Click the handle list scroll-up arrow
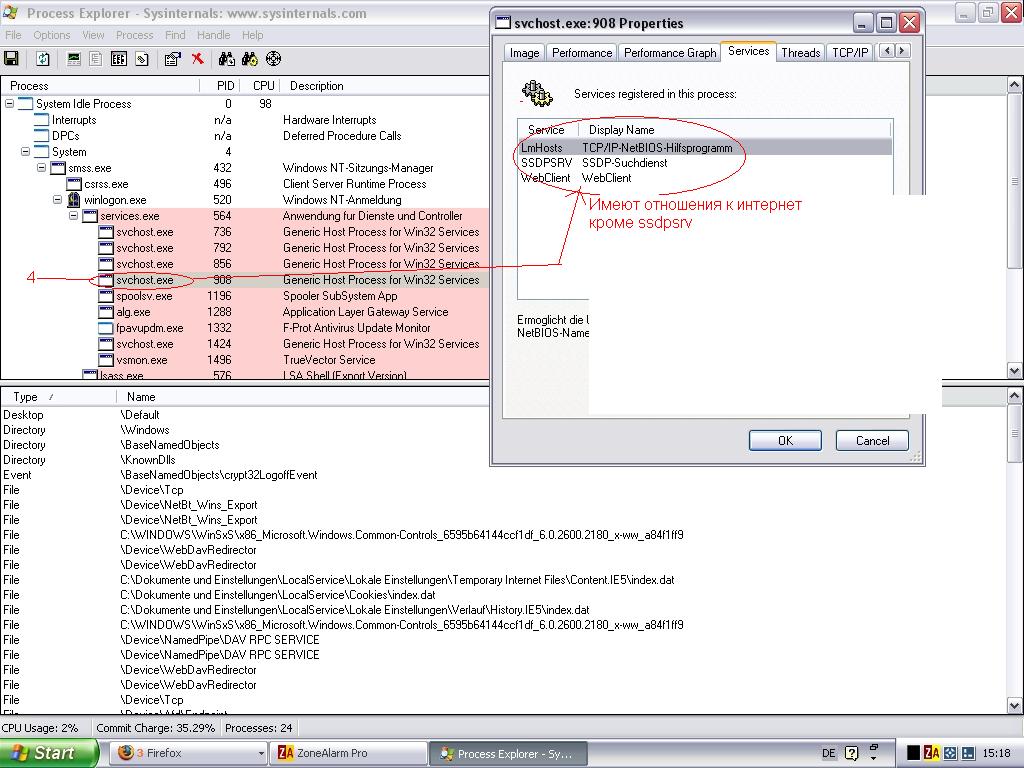This screenshot has height=768, width=1024. [1015, 395]
